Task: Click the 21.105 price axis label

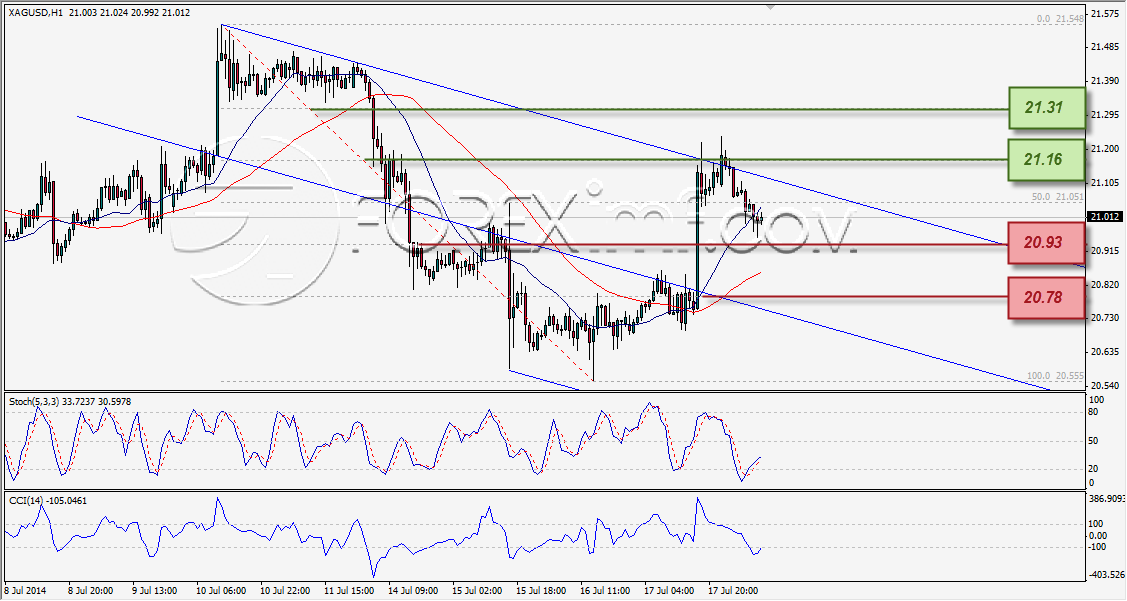Action: click(1105, 183)
